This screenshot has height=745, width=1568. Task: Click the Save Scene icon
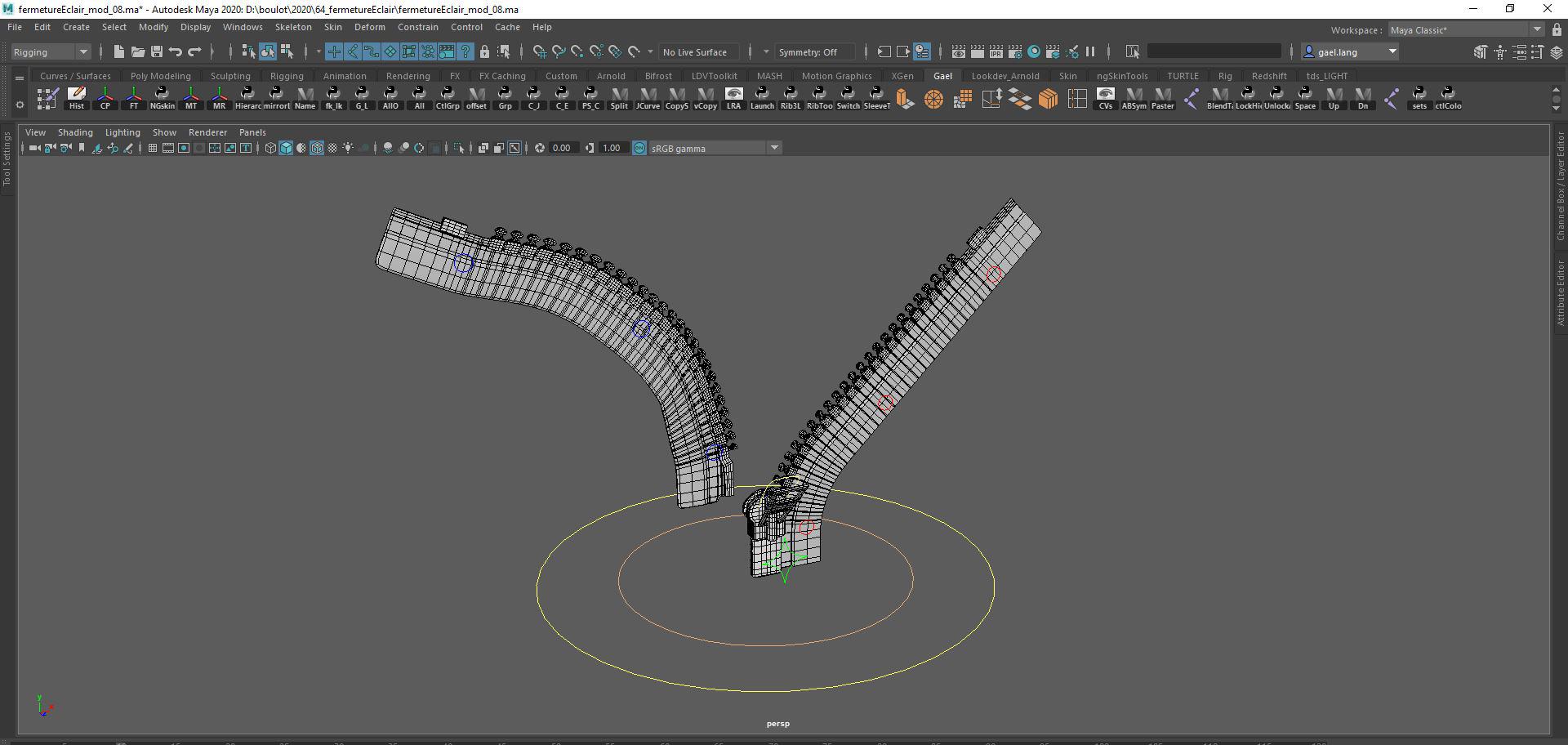pyautogui.click(x=156, y=51)
